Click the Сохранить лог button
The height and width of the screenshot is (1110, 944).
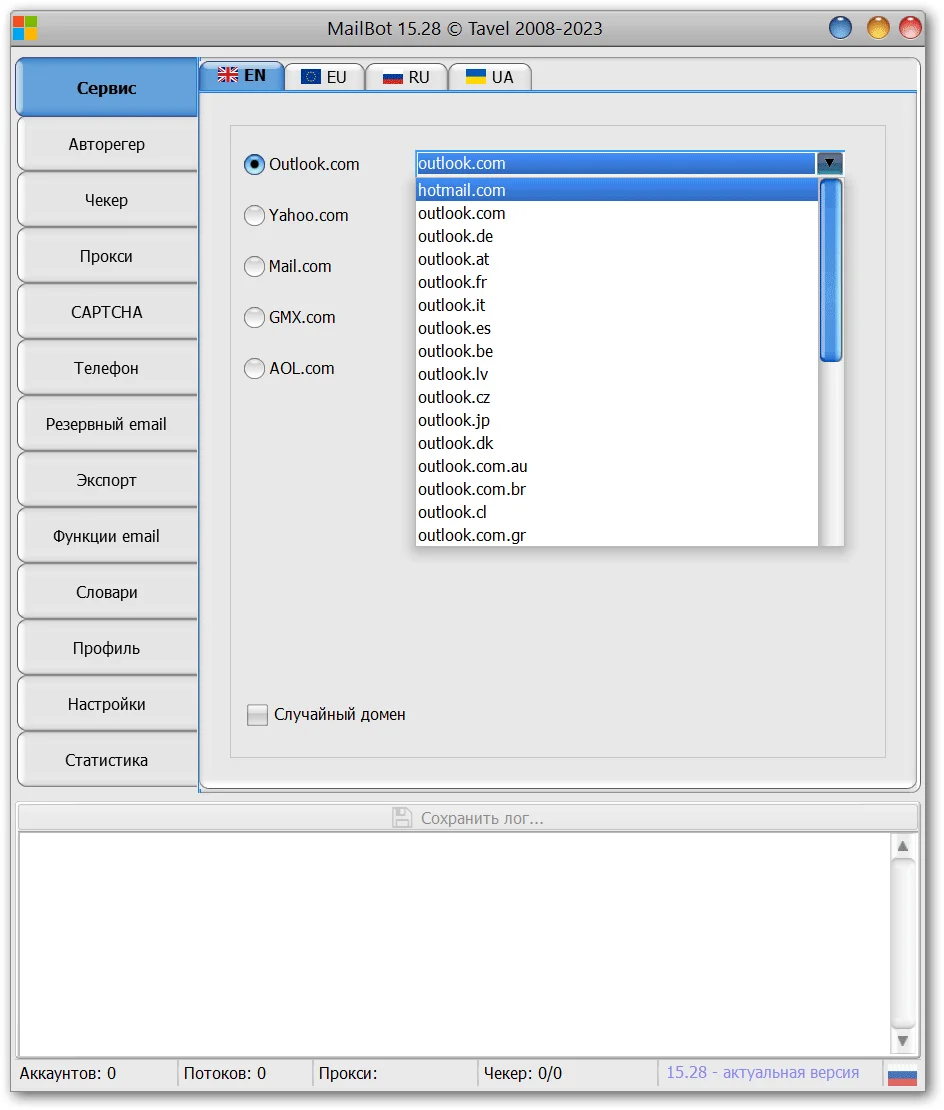coord(468,818)
